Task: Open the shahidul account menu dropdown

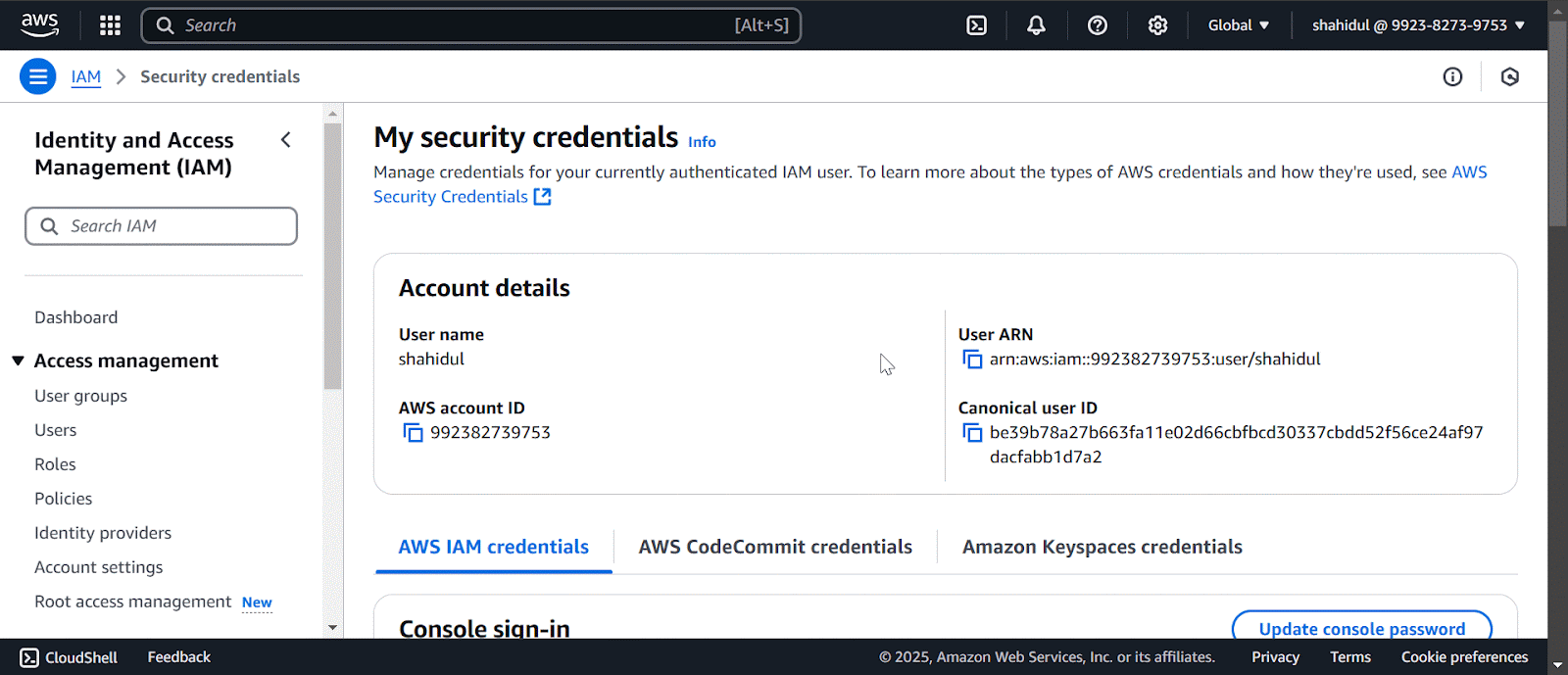Action: [x=1418, y=25]
